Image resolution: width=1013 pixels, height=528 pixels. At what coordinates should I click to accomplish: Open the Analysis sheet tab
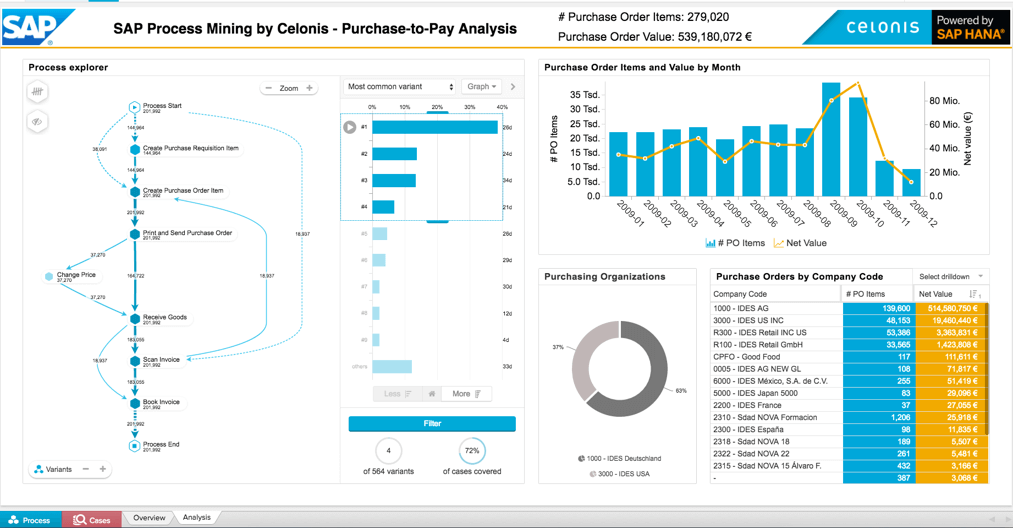pos(196,518)
